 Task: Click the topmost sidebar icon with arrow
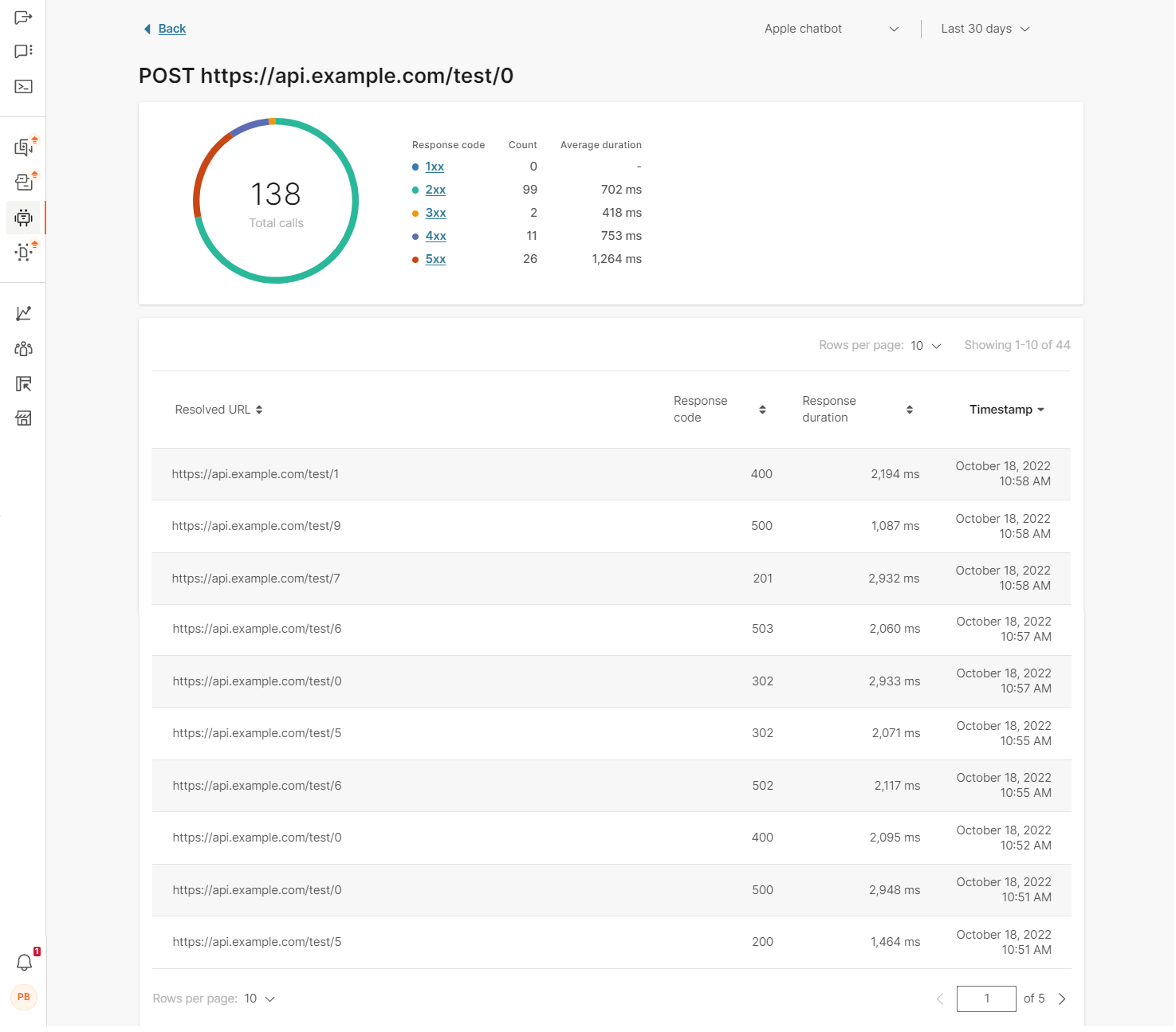24,18
